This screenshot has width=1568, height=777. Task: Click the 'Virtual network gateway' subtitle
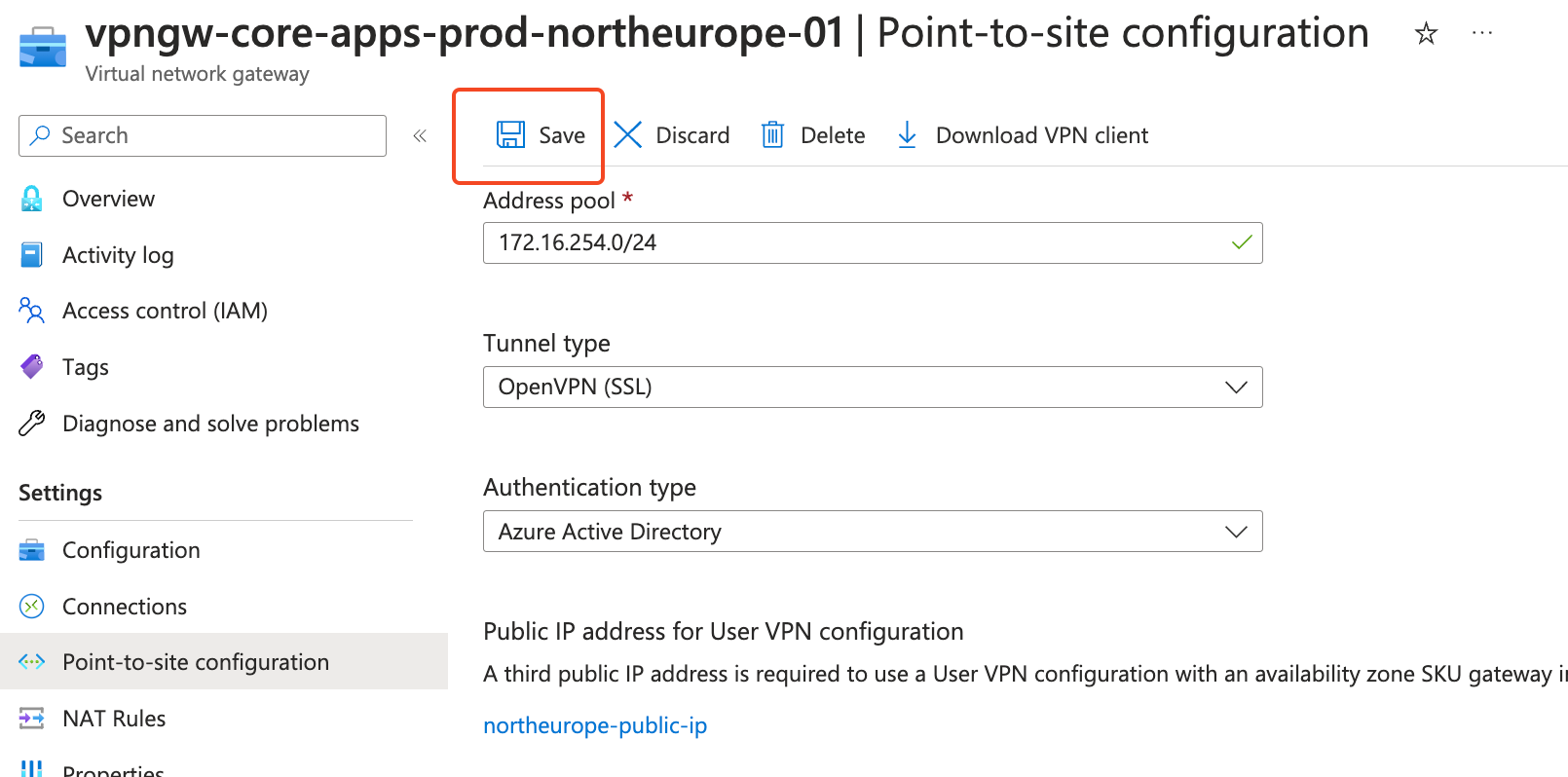198,74
